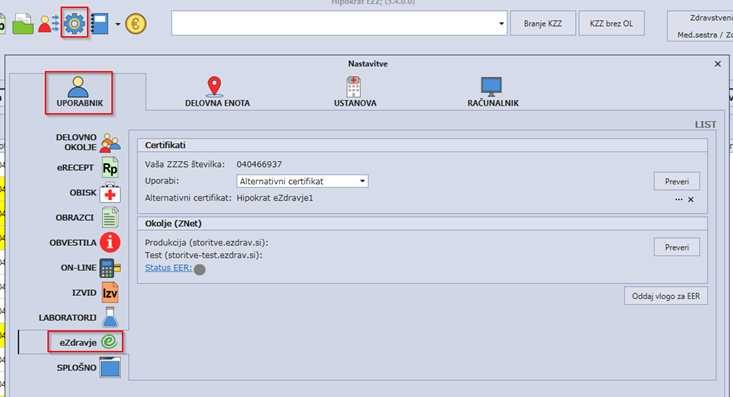Screen dimensions: 733x397
Task: Browse alternative certificate via ellipsis
Action: point(678,200)
